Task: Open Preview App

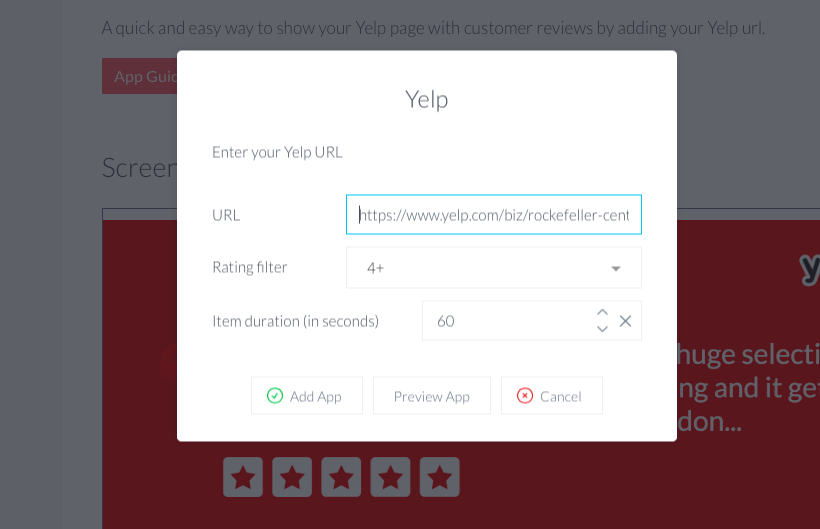Action: [x=431, y=396]
